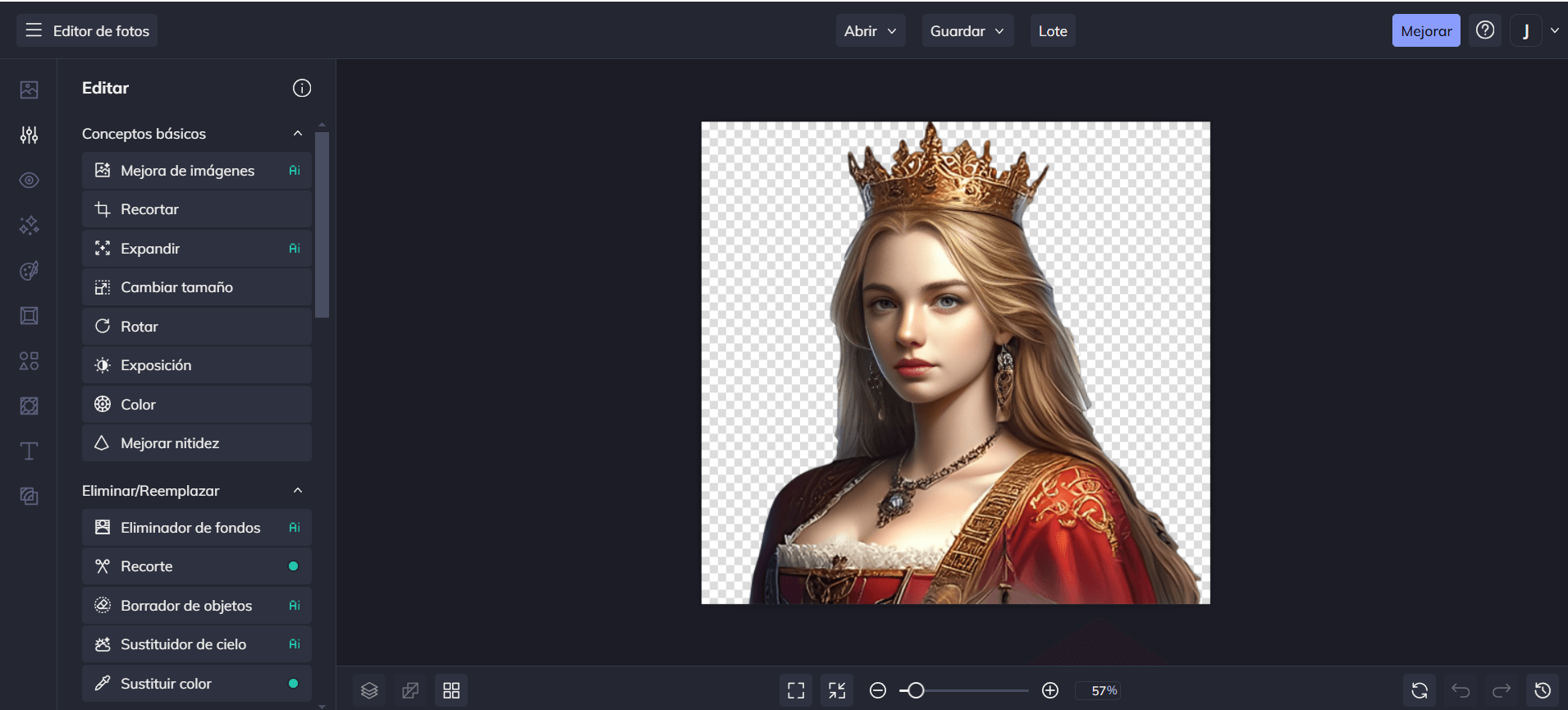1568x710 pixels.
Task: Click the redo arrow icon
Action: click(1502, 690)
